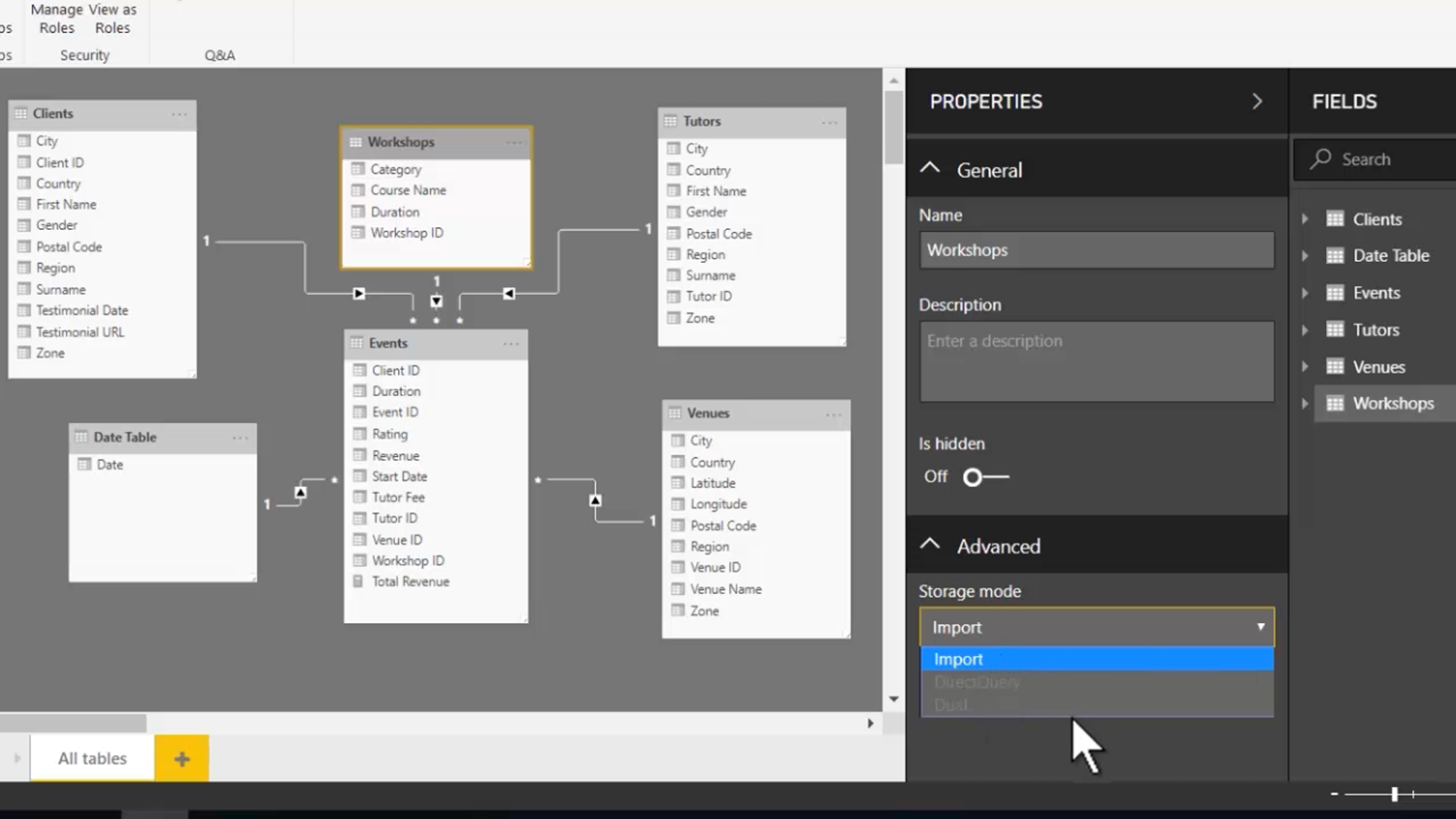Collapse the Properties pane with chevron
The image size is (1456, 819).
pyautogui.click(x=1257, y=102)
